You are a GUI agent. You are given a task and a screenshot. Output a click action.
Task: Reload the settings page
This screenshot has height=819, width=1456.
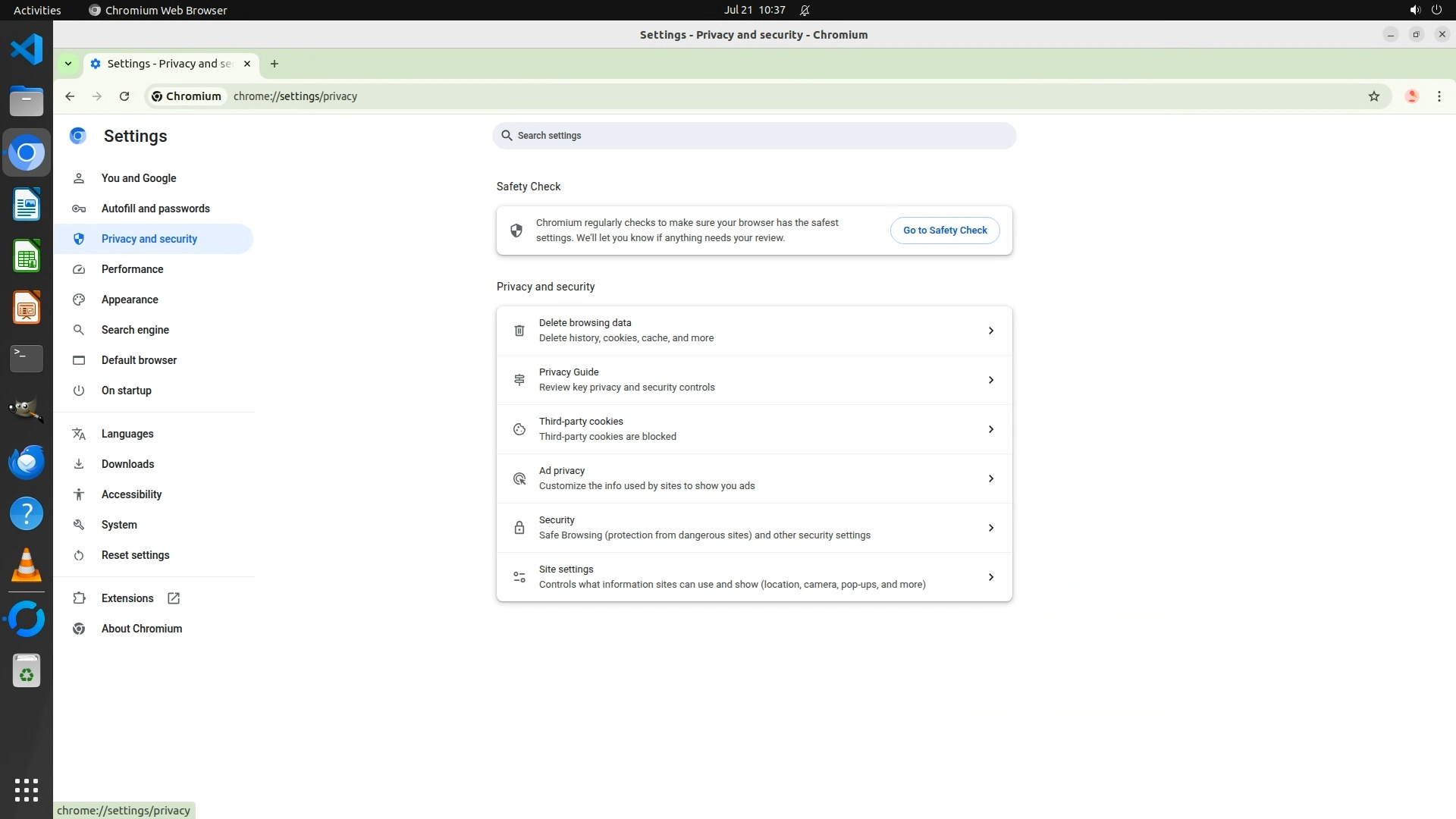[124, 96]
